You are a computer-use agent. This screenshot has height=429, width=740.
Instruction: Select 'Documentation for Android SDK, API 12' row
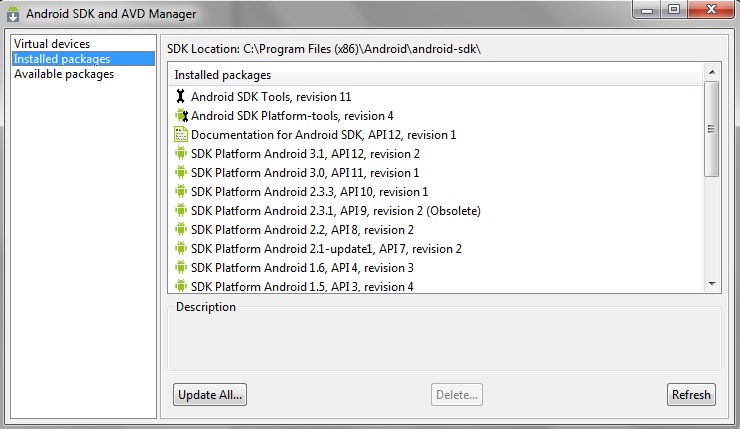[436, 135]
